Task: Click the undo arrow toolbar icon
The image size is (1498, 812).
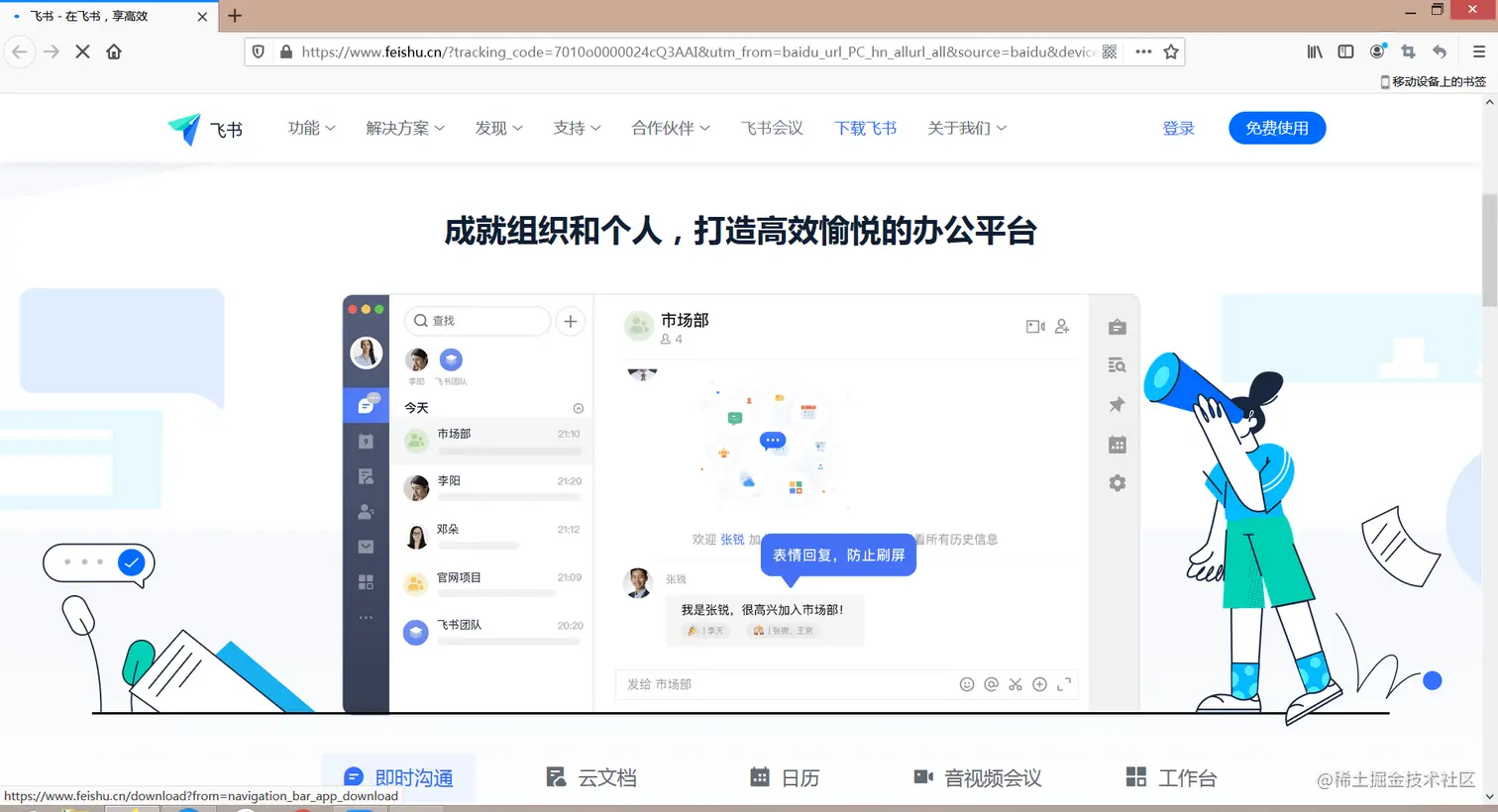Action: point(1440,51)
